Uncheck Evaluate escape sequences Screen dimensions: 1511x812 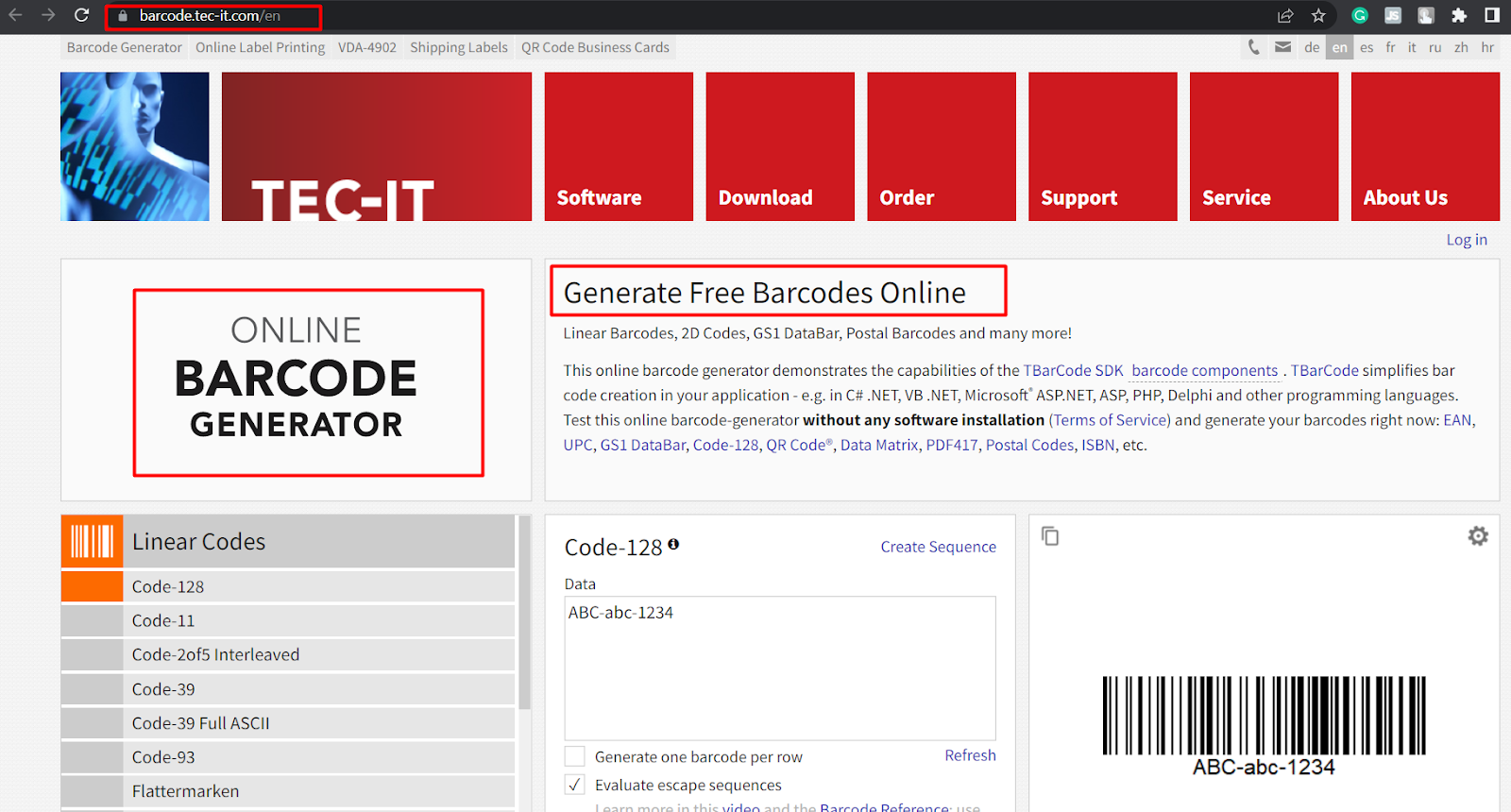click(x=574, y=785)
